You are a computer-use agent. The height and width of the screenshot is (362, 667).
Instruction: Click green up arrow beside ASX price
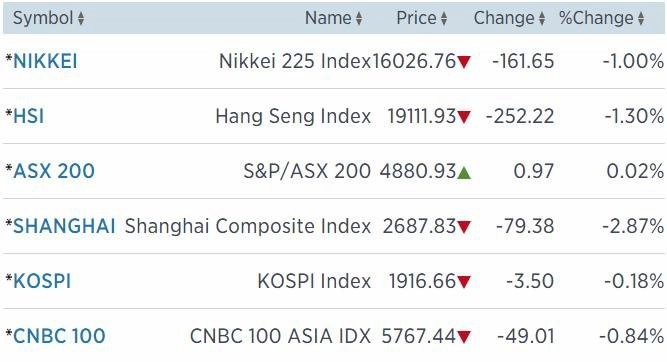(464, 172)
